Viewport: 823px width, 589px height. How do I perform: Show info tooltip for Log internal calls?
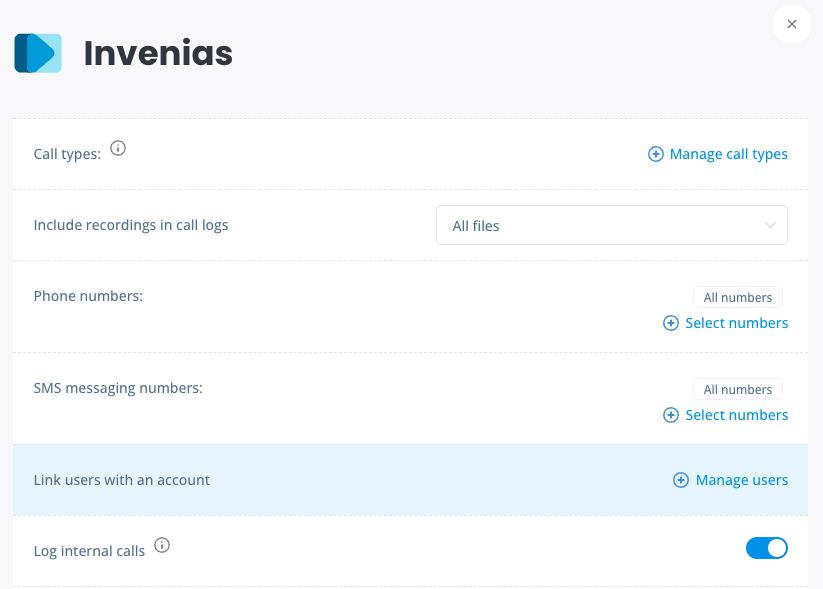coord(162,545)
